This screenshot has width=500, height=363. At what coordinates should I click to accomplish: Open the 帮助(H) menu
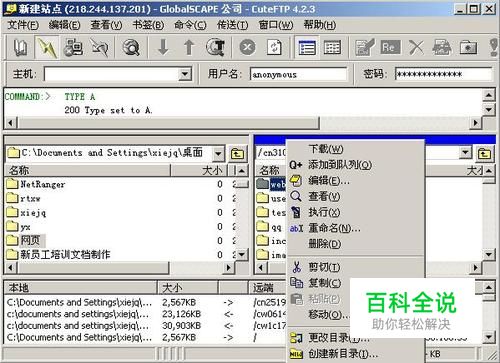tap(319, 25)
